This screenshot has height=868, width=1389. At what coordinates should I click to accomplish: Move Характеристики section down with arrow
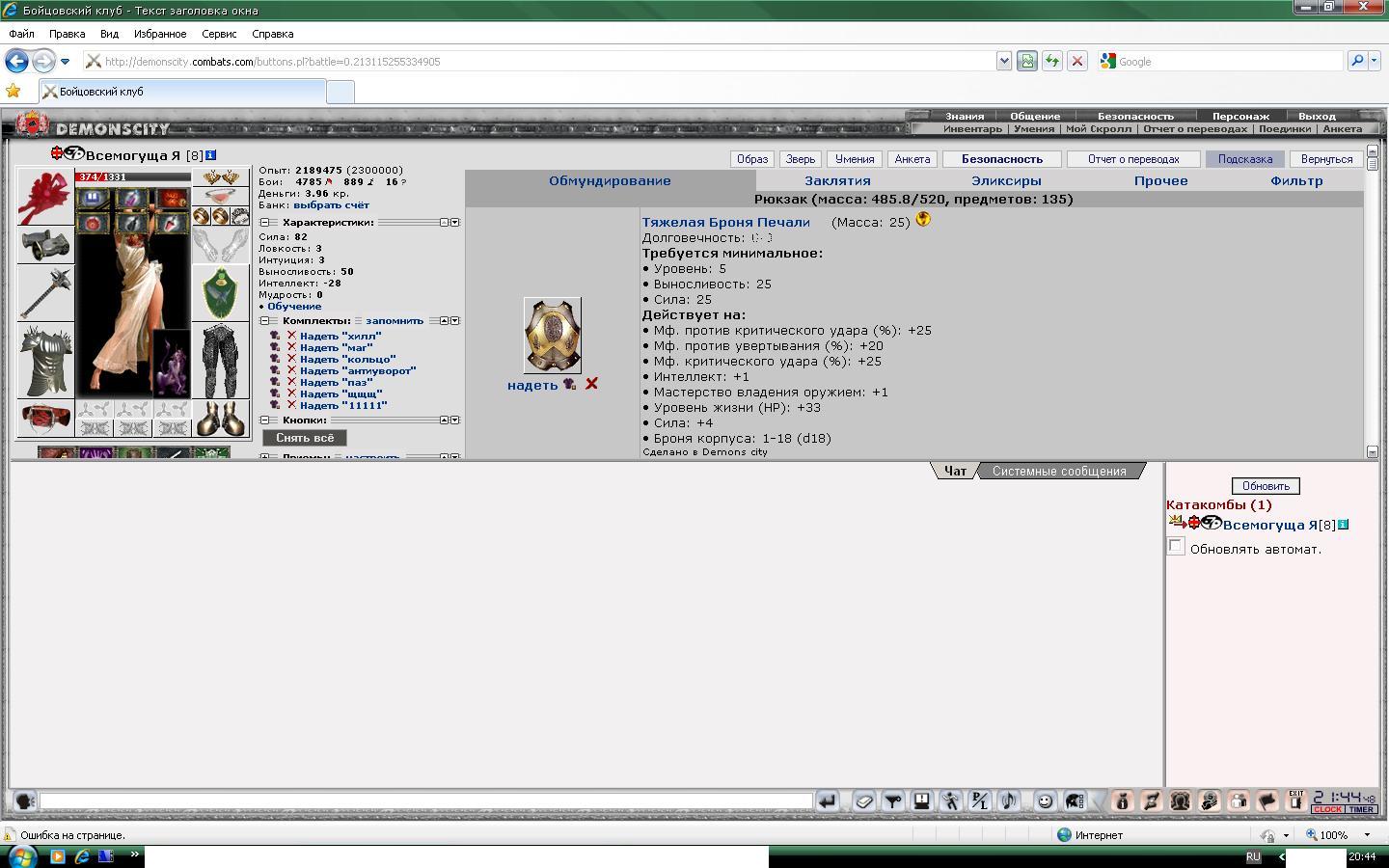click(x=454, y=223)
